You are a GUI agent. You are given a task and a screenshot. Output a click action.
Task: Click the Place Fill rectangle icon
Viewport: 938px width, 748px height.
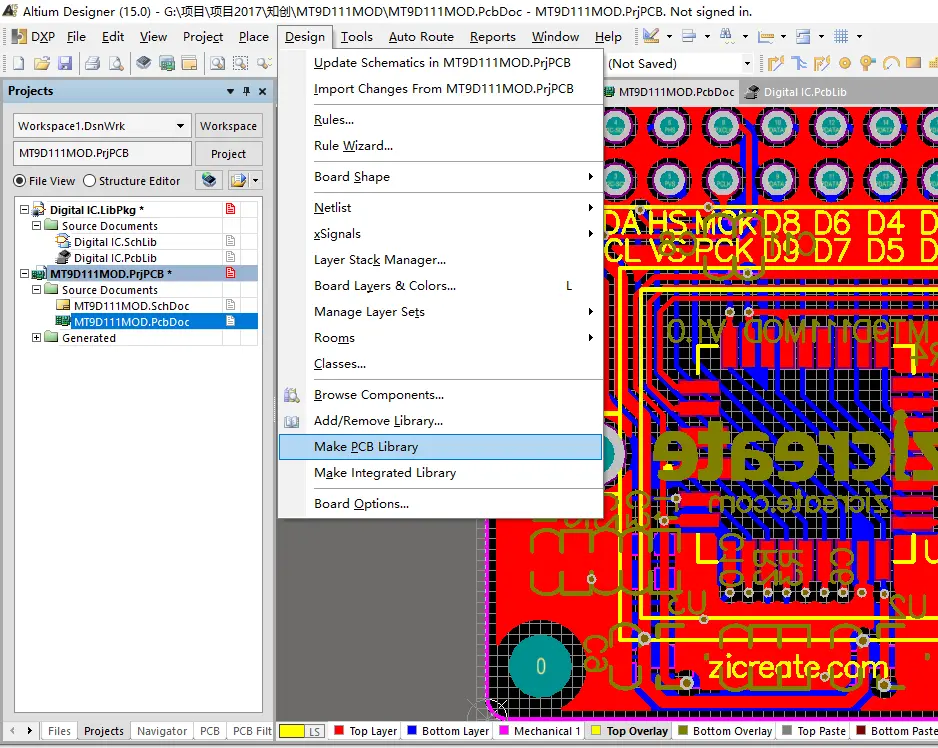click(915, 63)
